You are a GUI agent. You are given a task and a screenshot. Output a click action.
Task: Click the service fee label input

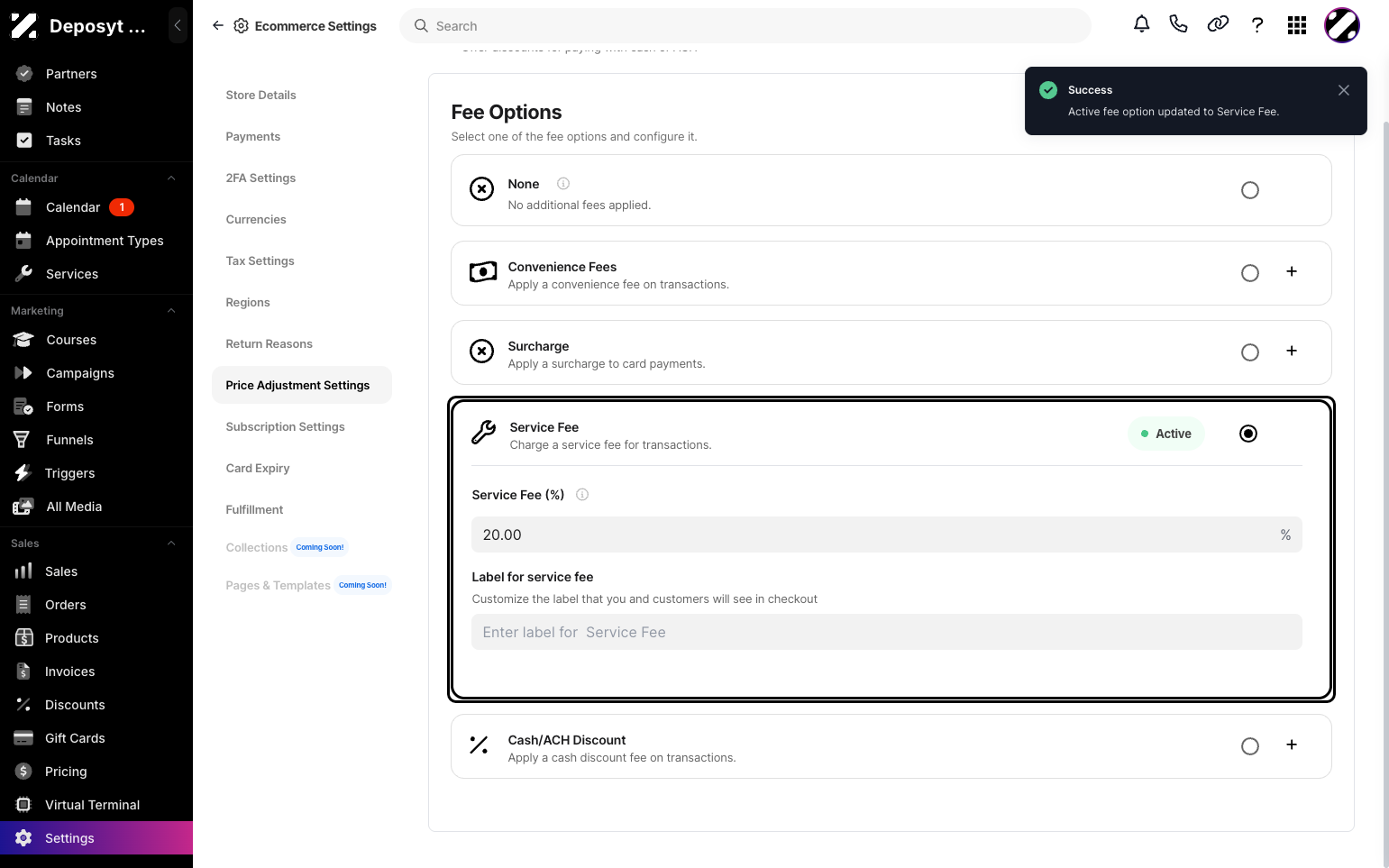pyautogui.click(x=887, y=632)
